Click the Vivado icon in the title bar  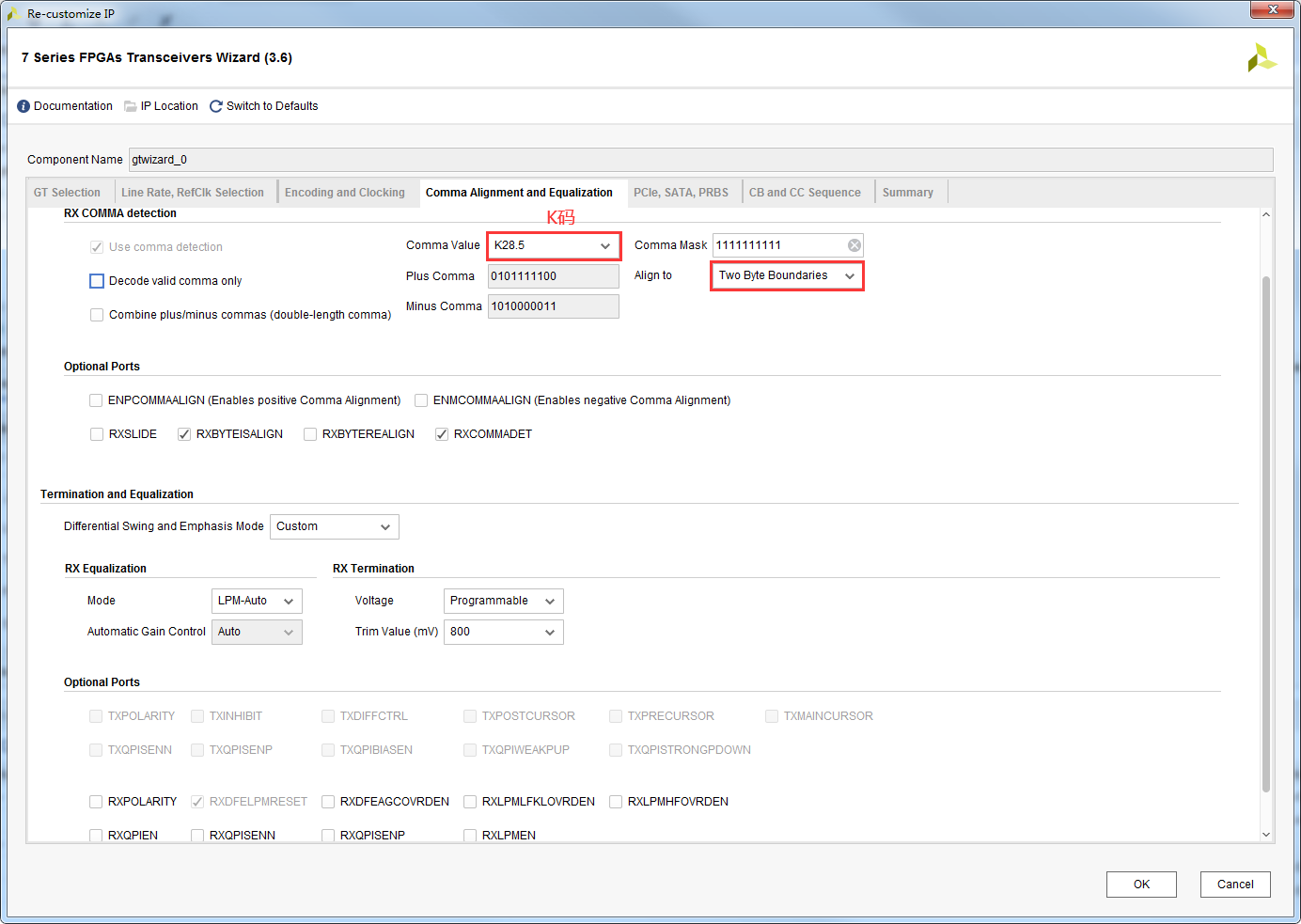(14, 14)
